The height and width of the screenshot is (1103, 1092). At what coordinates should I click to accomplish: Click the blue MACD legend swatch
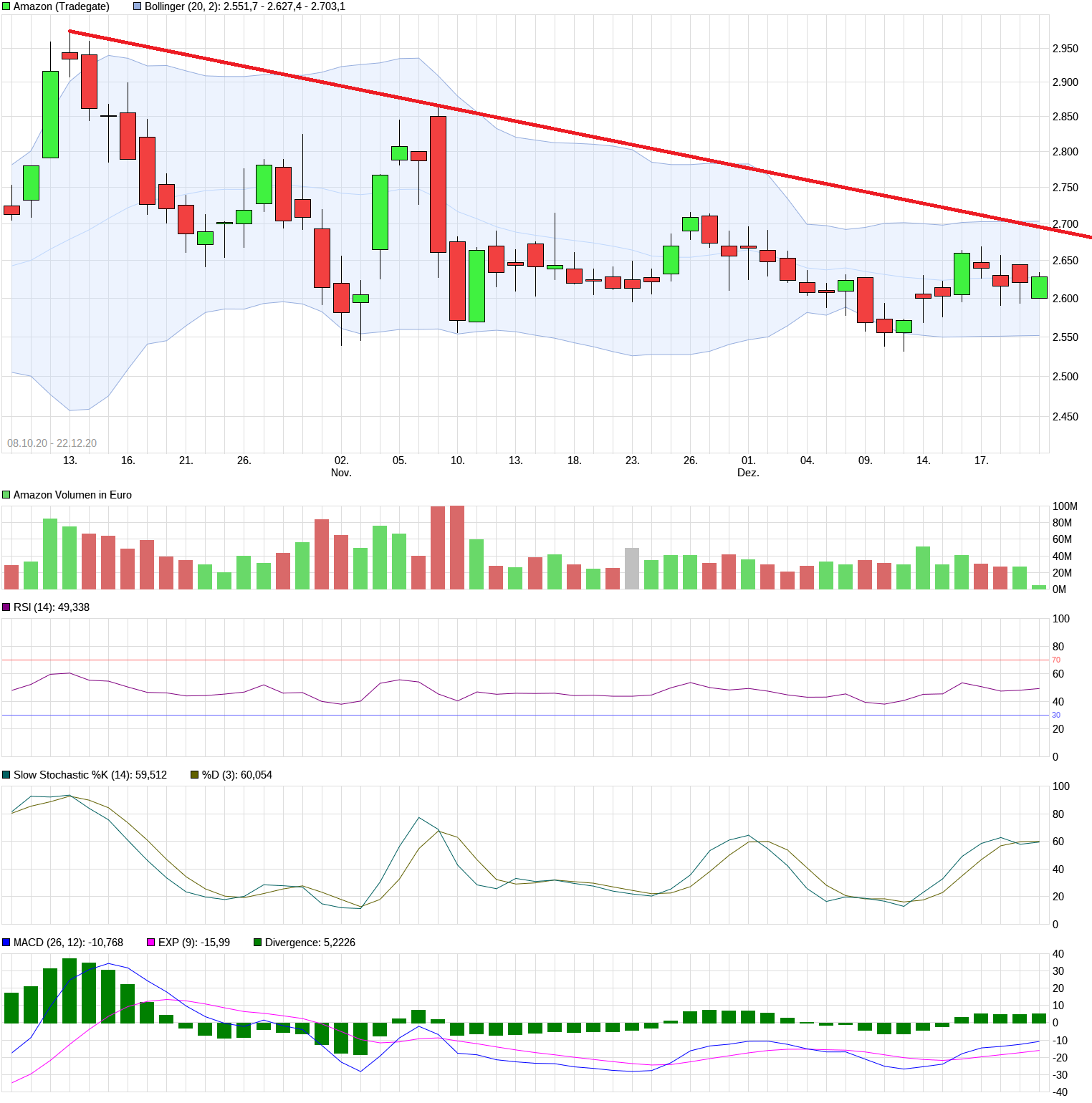pyautogui.click(x=6, y=943)
